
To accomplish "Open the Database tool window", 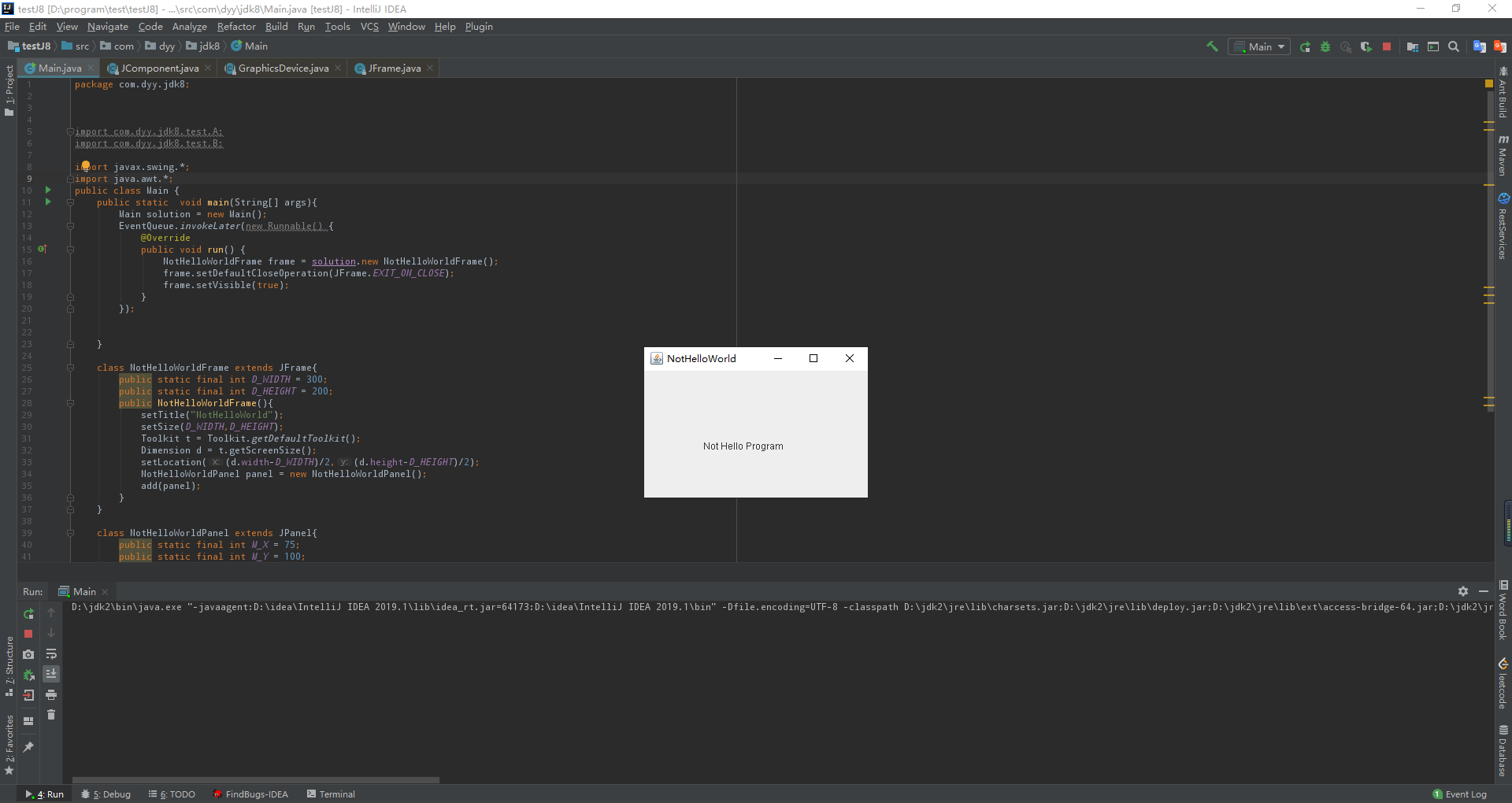I will click(x=1503, y=750).
